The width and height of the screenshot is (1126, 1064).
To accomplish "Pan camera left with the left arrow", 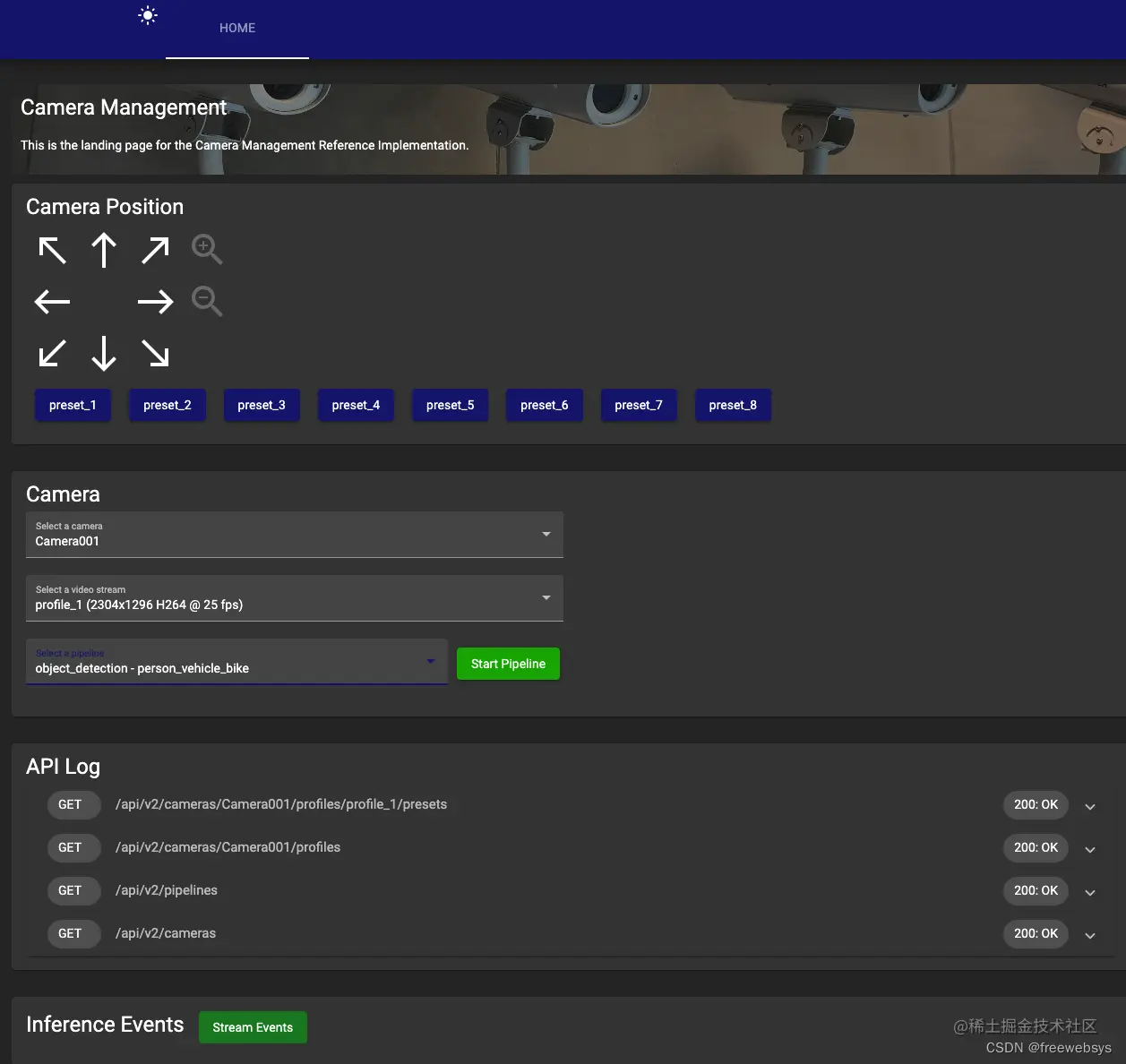I will click(x=53, y=302).
